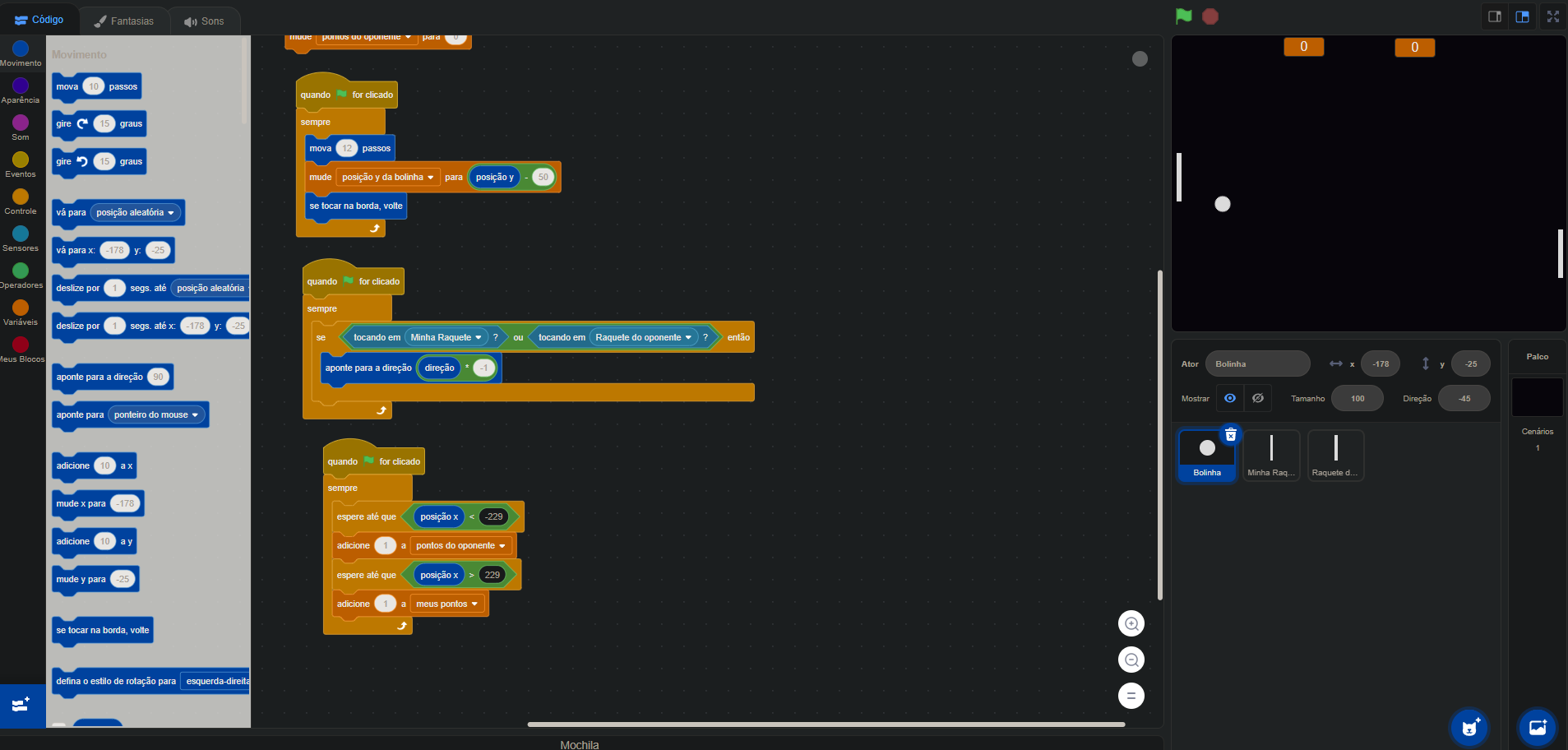Select the Bolinha sprite thumbnail
Image resolution: width=1568 pixels, height=750 pixels.
[x=1206, y=455]
